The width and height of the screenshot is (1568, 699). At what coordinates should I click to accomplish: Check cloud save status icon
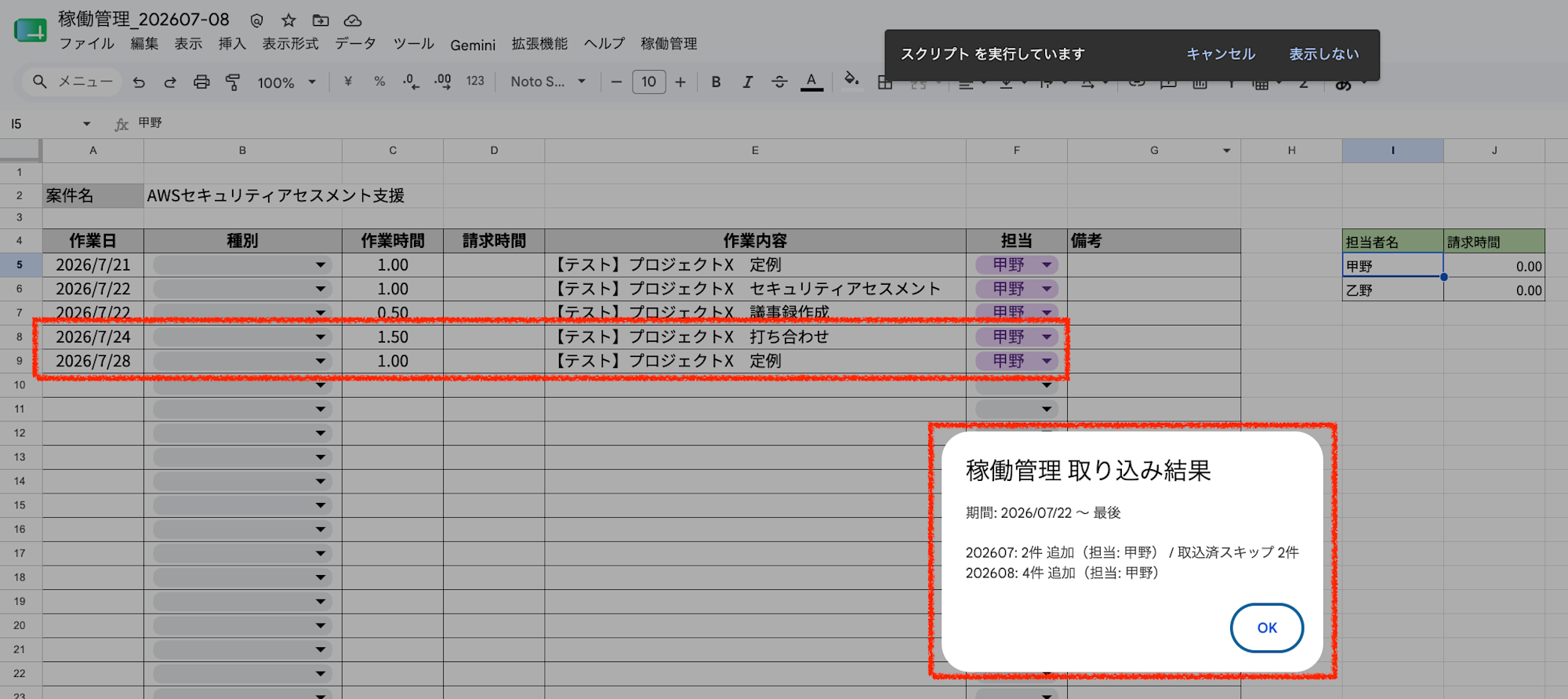pyautogui.click(x=353, y=20)
